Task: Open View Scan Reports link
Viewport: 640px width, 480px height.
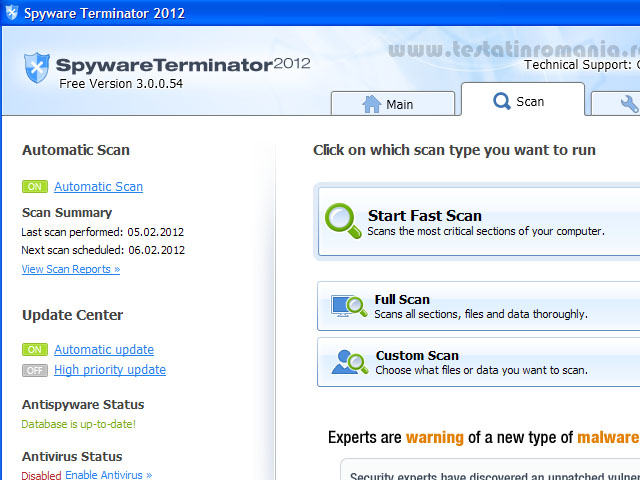Action: tap(71, 269)
